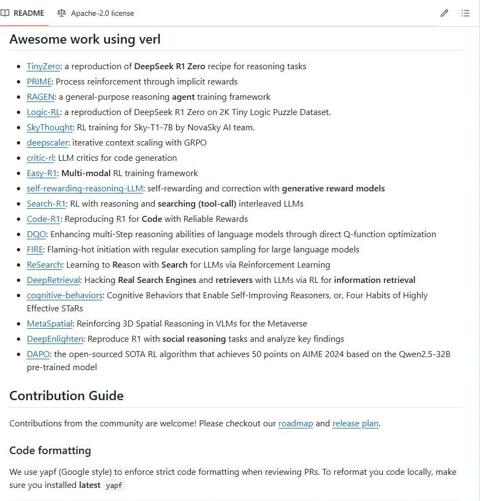Open the deepscaler link

pos(47,143)
